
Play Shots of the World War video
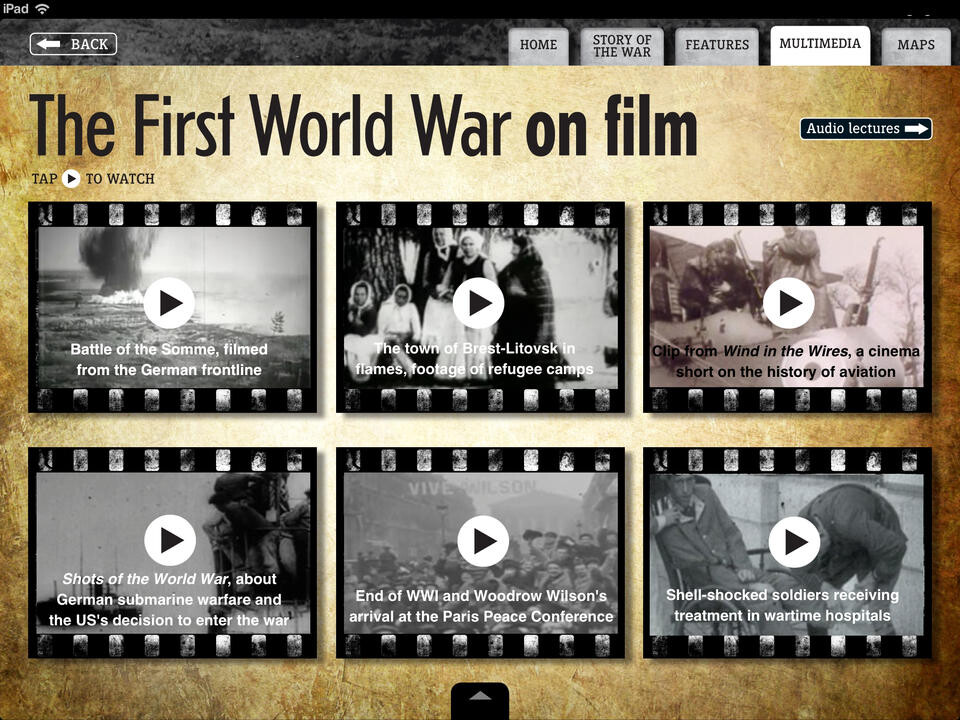tap(171, 540)
